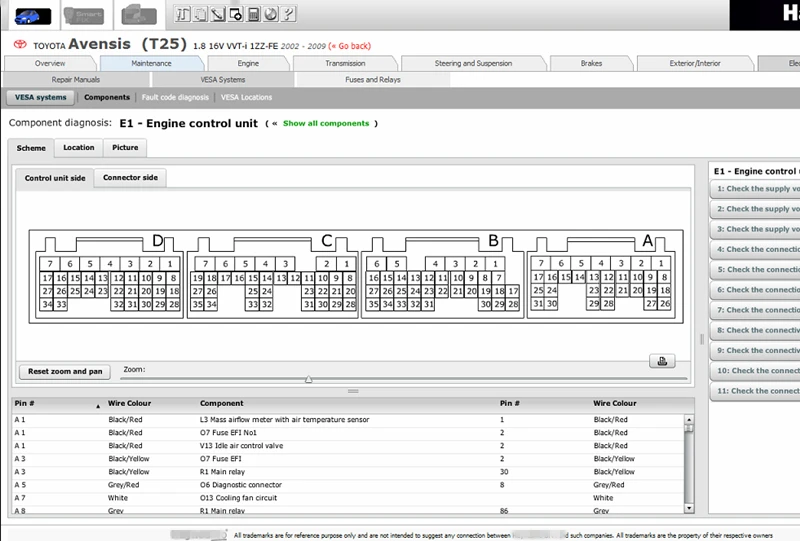
Task: Open the Location tab
Action: click(x=78, y=148)
